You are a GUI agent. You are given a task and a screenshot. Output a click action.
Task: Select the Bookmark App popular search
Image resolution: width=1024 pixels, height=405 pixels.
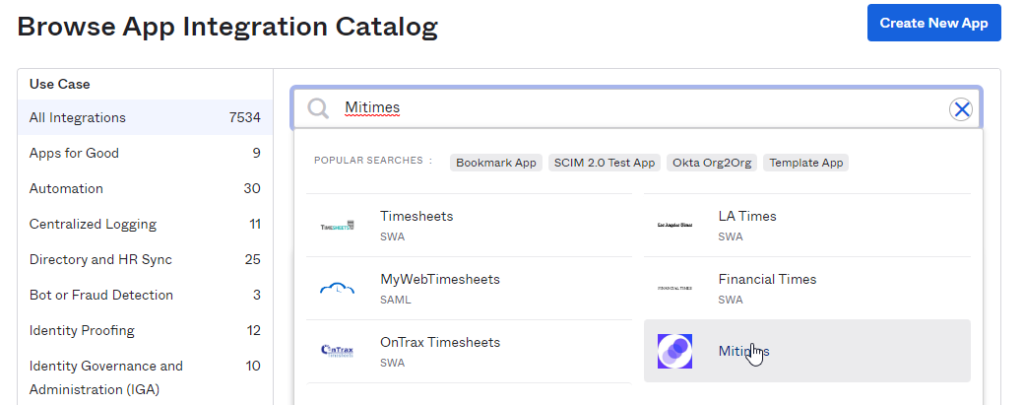(x=496, y=162)
